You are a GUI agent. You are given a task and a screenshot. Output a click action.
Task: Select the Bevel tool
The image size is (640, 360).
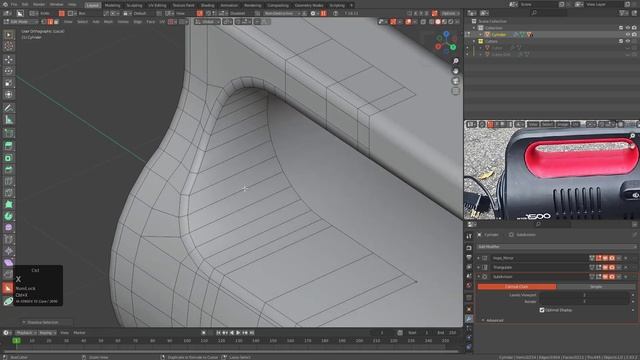pos(9,169)
